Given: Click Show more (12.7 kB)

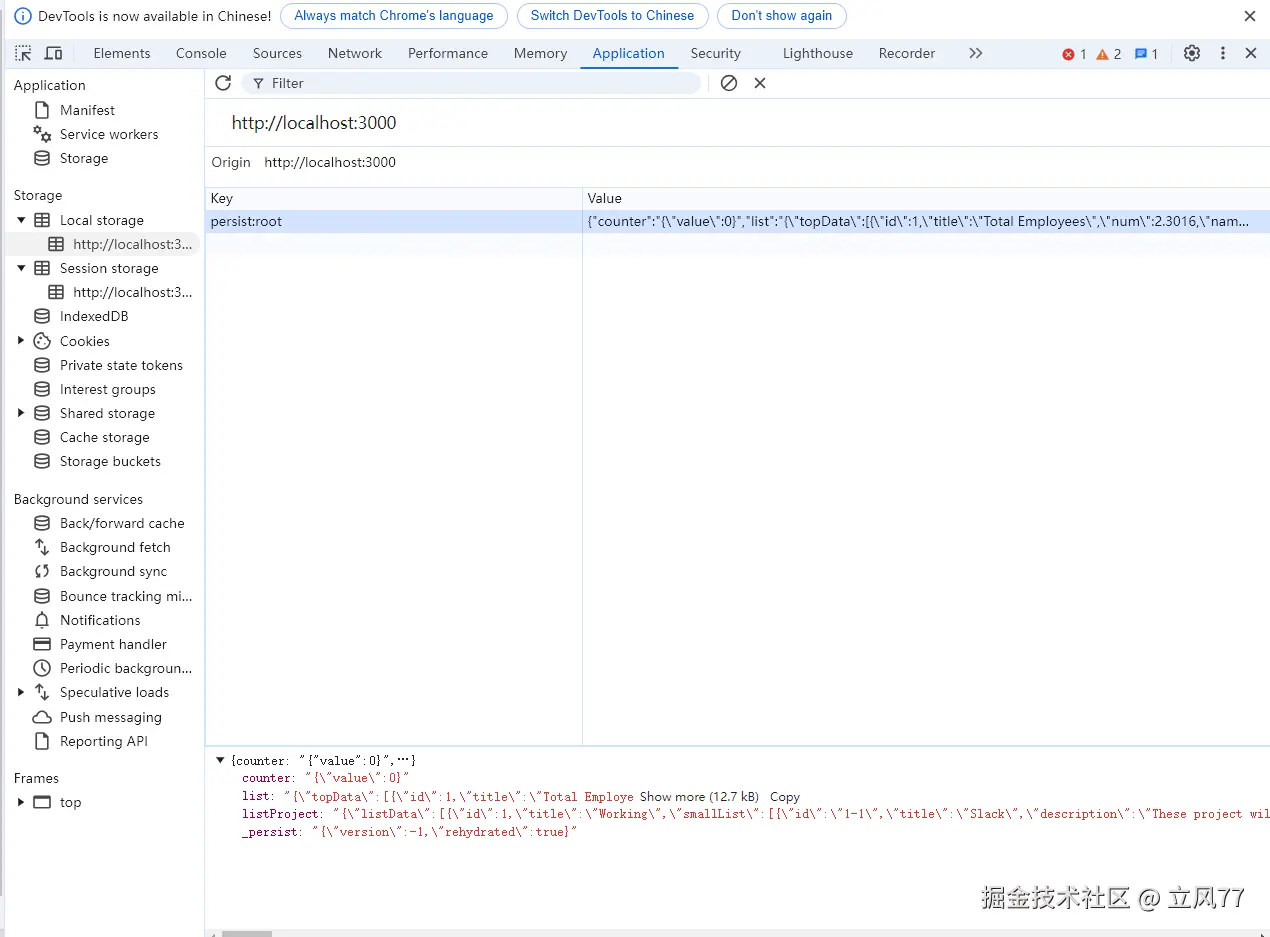Looking at the screenshot, I should pyautogui.click(x=699, y=797).
